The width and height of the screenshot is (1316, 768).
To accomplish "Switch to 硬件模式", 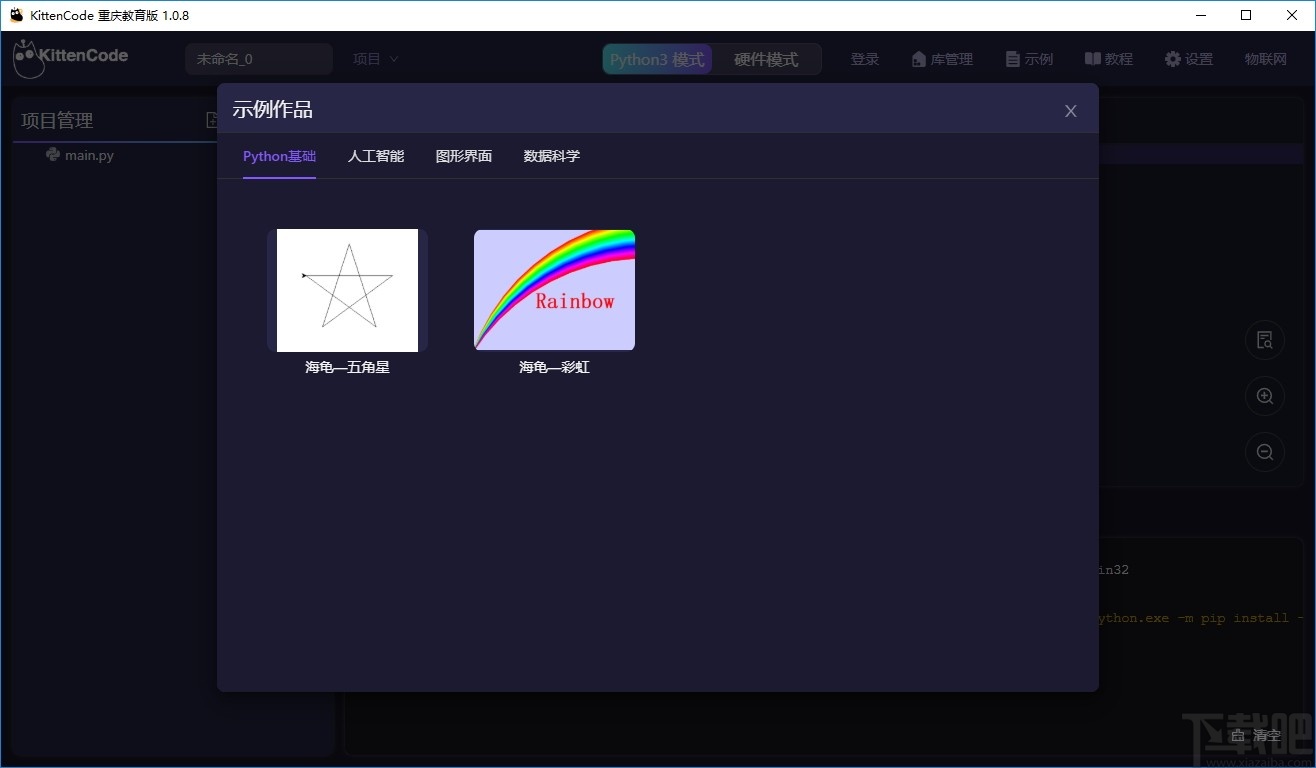I will 767,58.
